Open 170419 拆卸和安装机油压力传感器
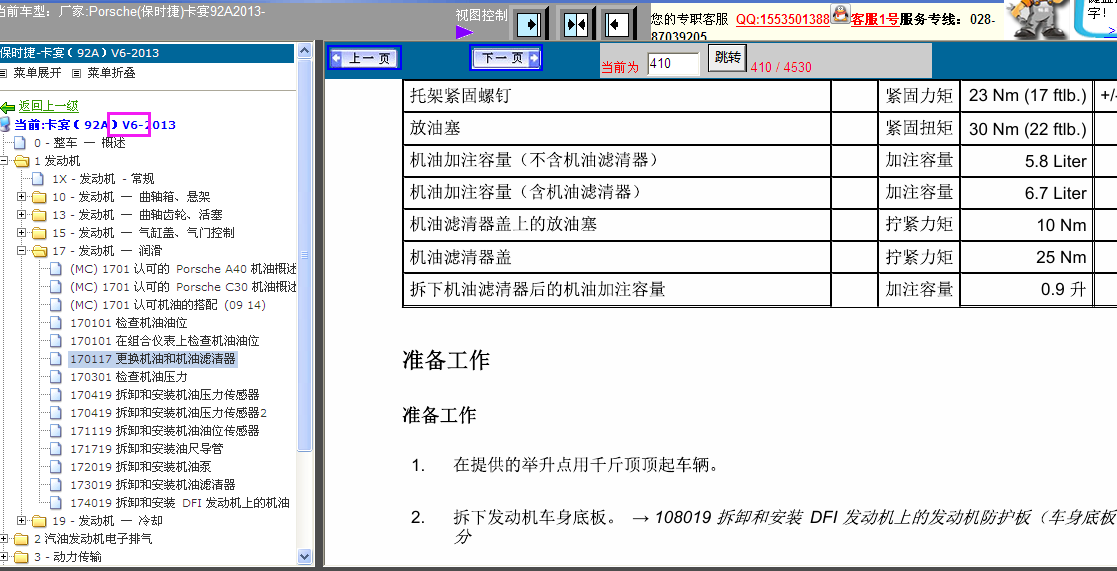Screen dimensions: 1117x571 (x=165, y=394)
